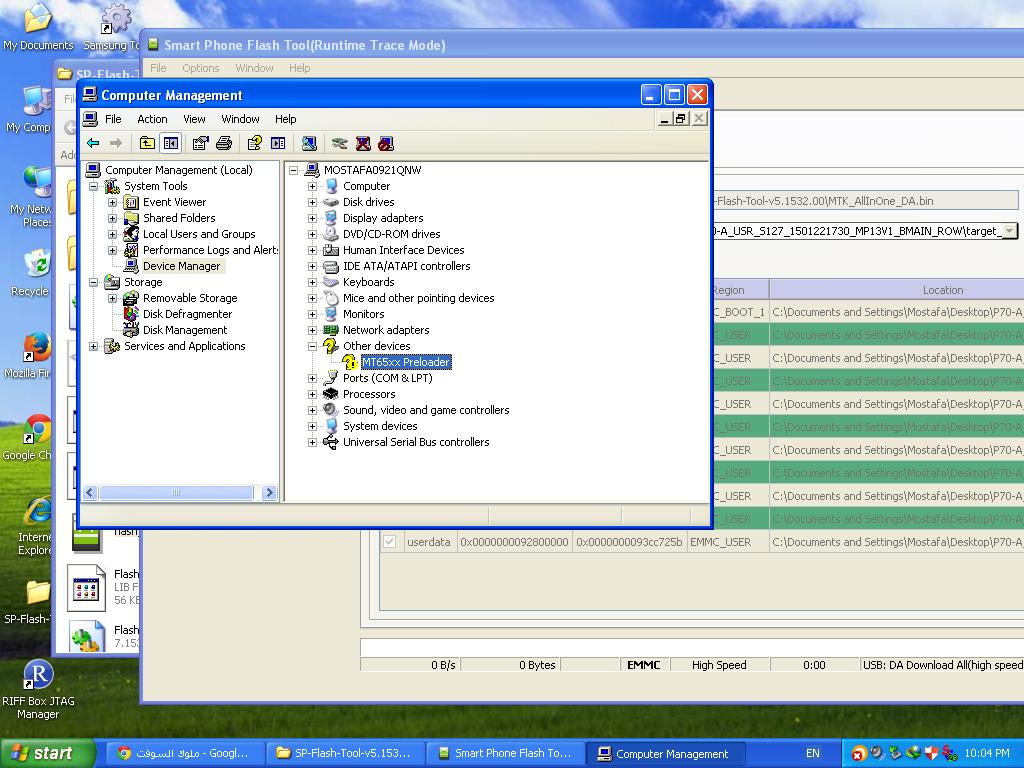
Task: Expand Ports (COM & LPT) category
Action: click(x=312, y=378)
